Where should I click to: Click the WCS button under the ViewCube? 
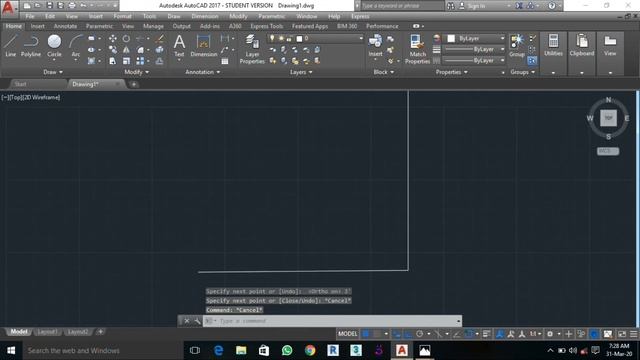[608, 151]
